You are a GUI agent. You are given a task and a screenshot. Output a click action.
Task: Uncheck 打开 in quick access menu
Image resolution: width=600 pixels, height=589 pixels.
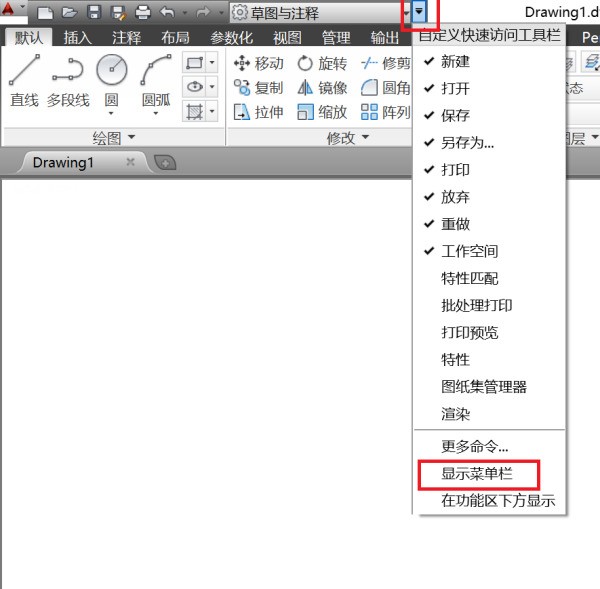click(489, 88)
